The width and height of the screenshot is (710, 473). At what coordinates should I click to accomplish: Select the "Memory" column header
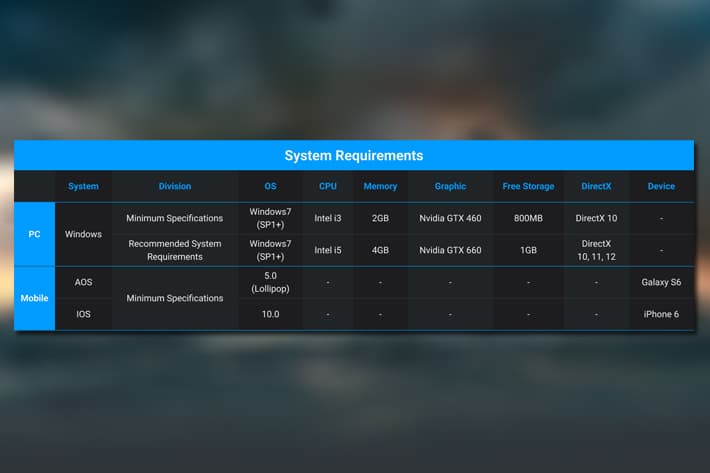click(380, 186)
